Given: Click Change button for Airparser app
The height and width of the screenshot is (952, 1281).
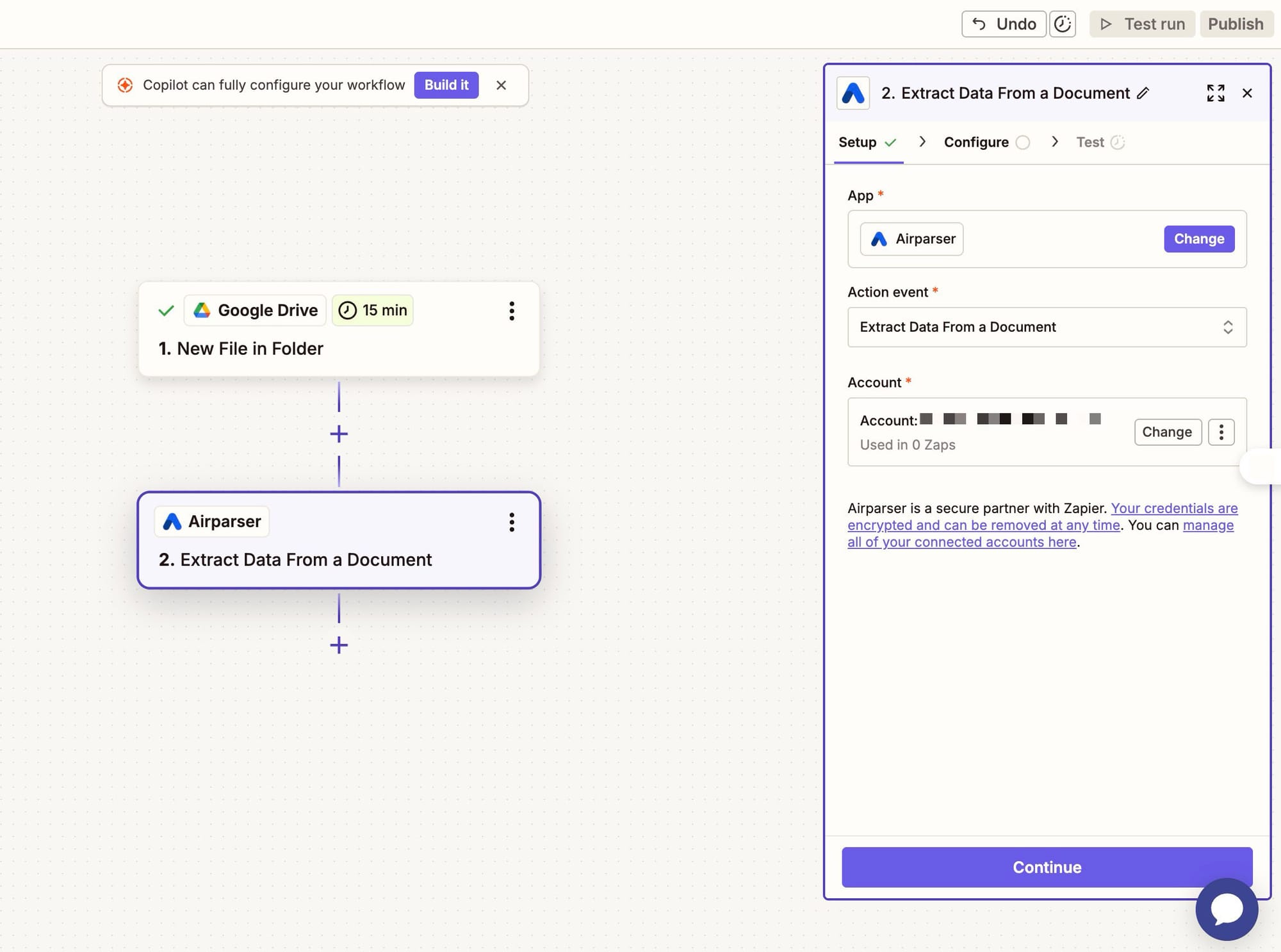Looking at the screenshot, I should (x=1198, y=239).
